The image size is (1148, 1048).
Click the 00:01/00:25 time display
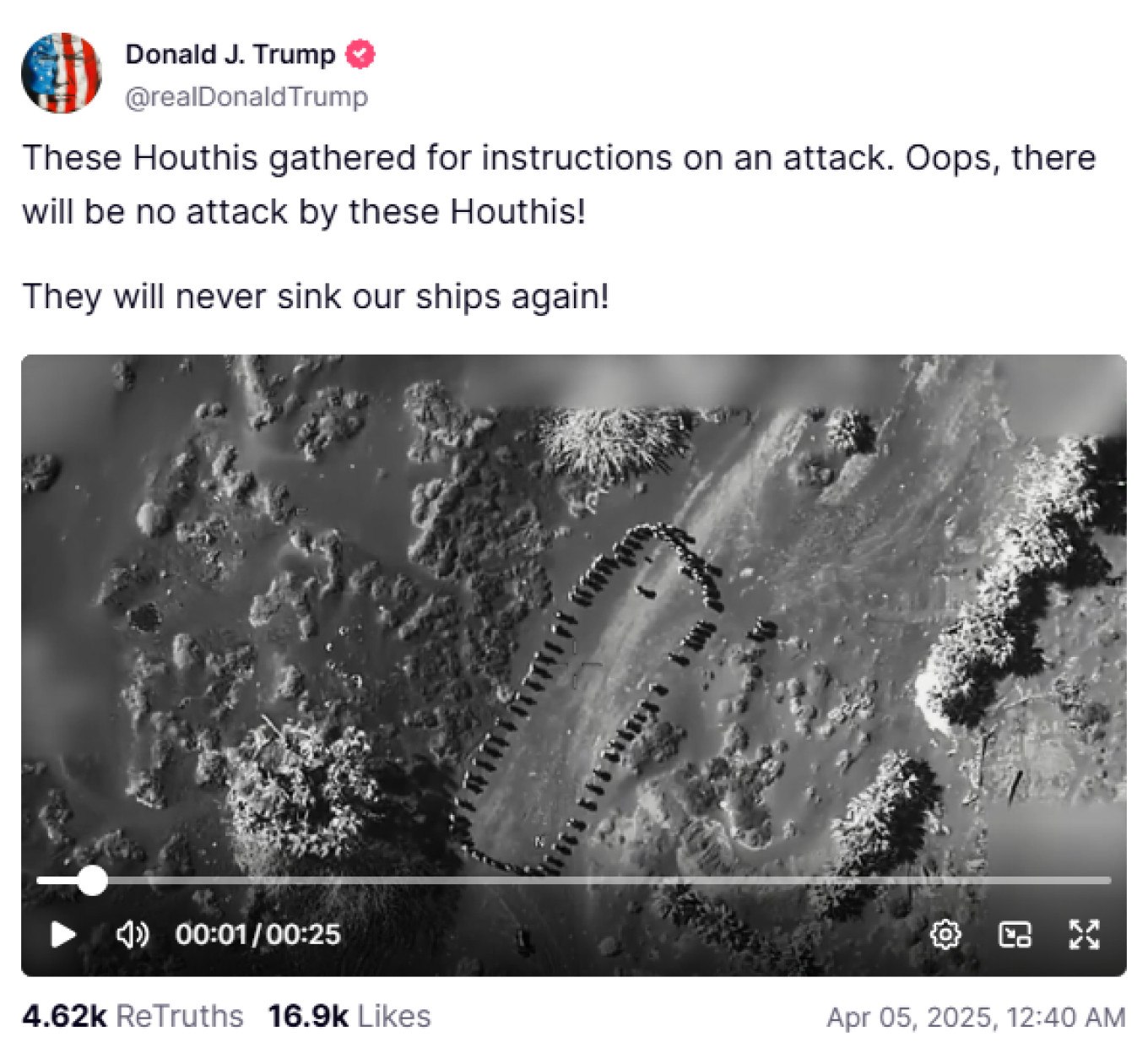(x=257, y=935)
